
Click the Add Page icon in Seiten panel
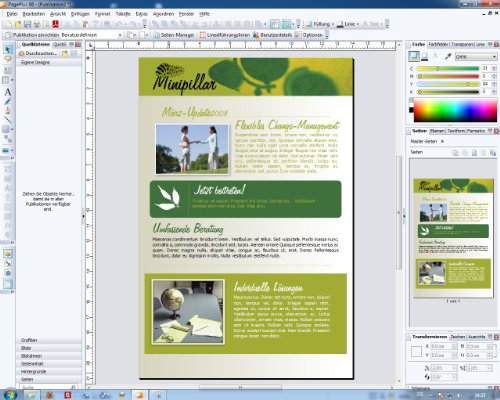[x=474, y=153]
